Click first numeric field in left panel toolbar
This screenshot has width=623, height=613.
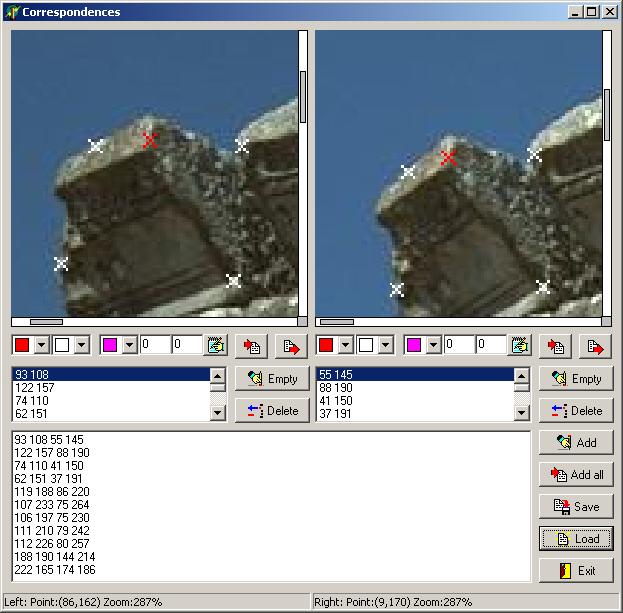coord(155,344)
